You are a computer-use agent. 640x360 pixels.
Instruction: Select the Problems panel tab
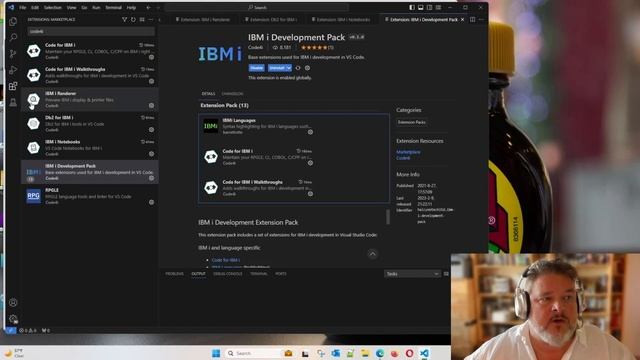click(175, 274)
